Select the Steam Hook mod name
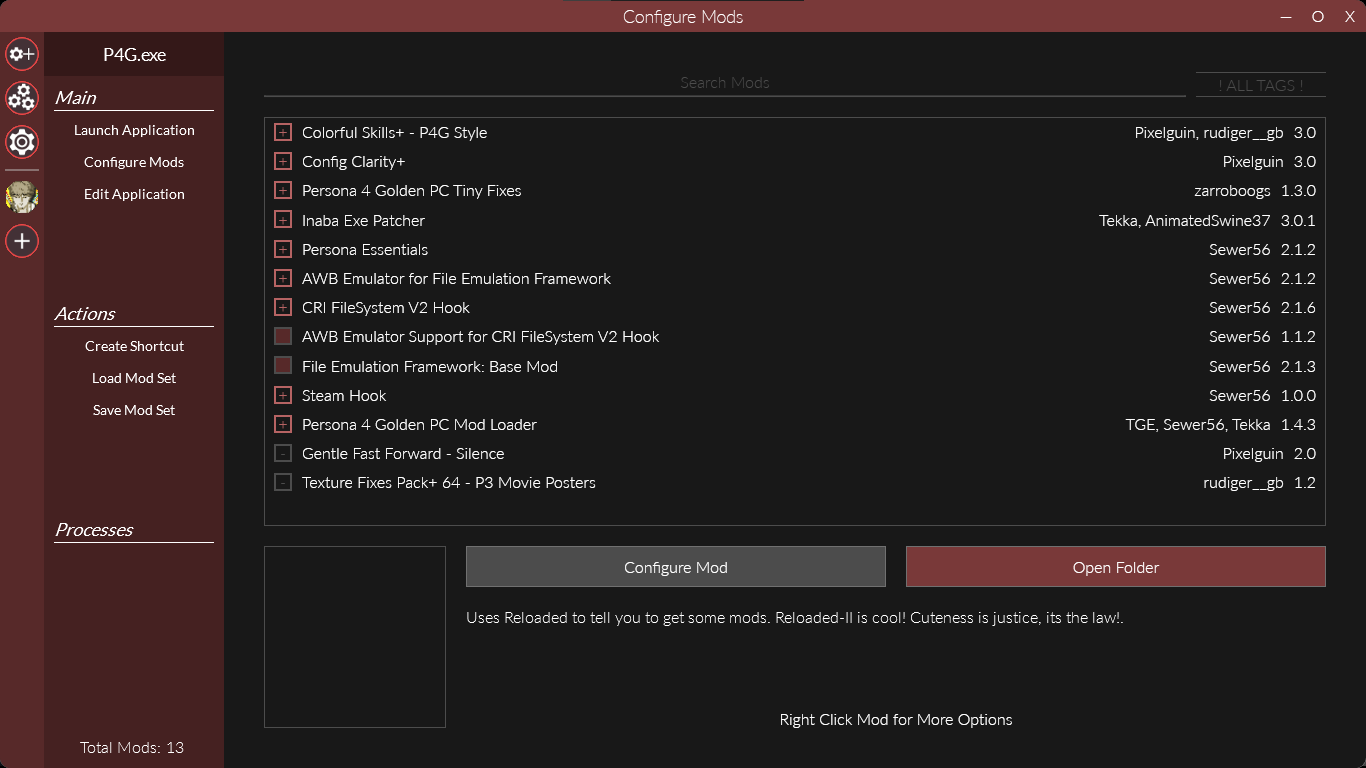Screen dimensions: 1366x768 click(x=344, y=395)
